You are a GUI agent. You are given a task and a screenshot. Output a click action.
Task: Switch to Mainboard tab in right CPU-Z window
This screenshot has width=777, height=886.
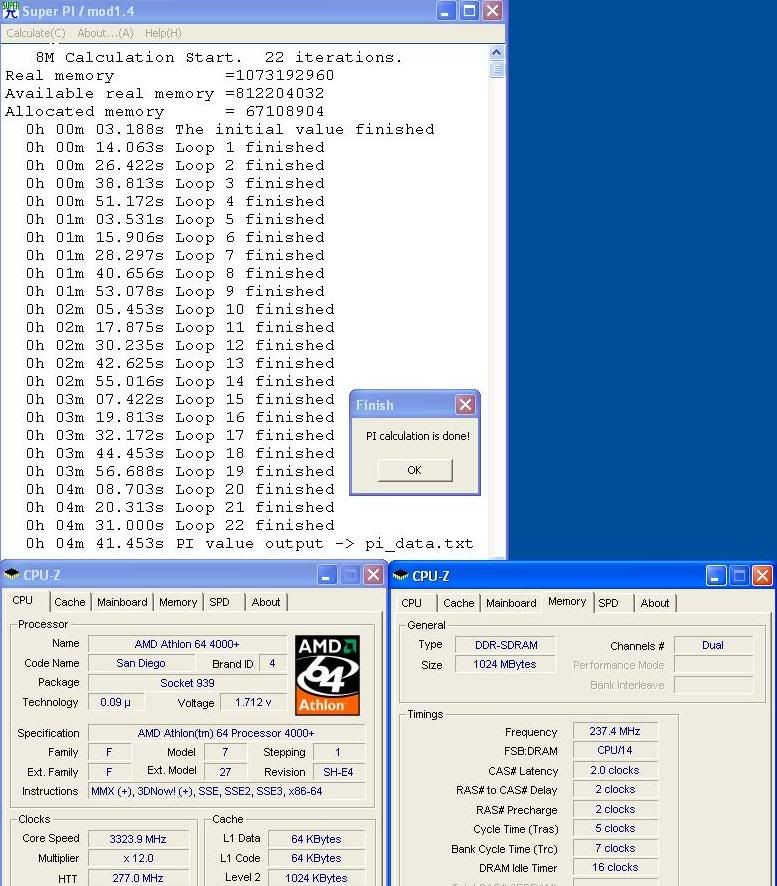511,603
